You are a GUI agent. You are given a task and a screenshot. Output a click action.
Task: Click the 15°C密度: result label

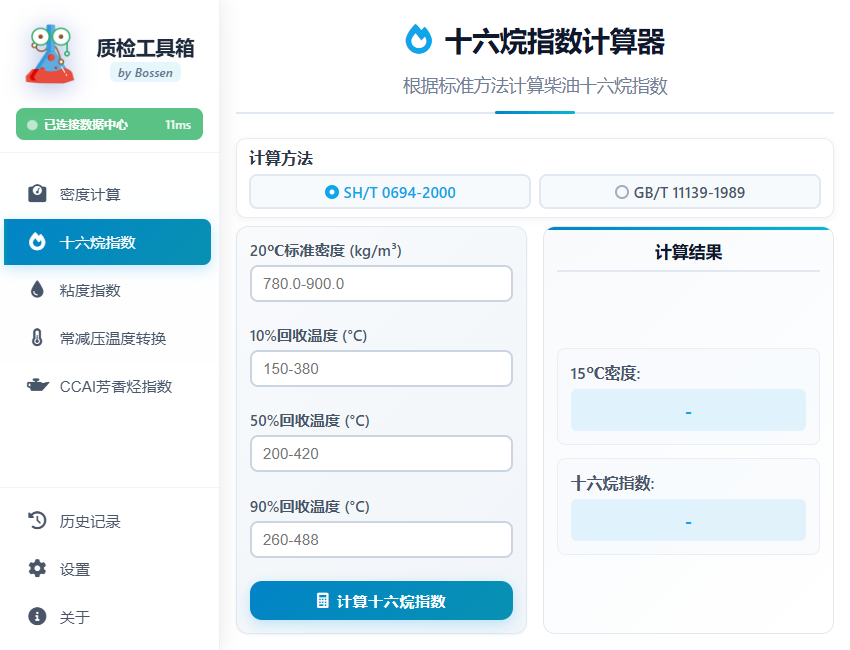point(605,373)
